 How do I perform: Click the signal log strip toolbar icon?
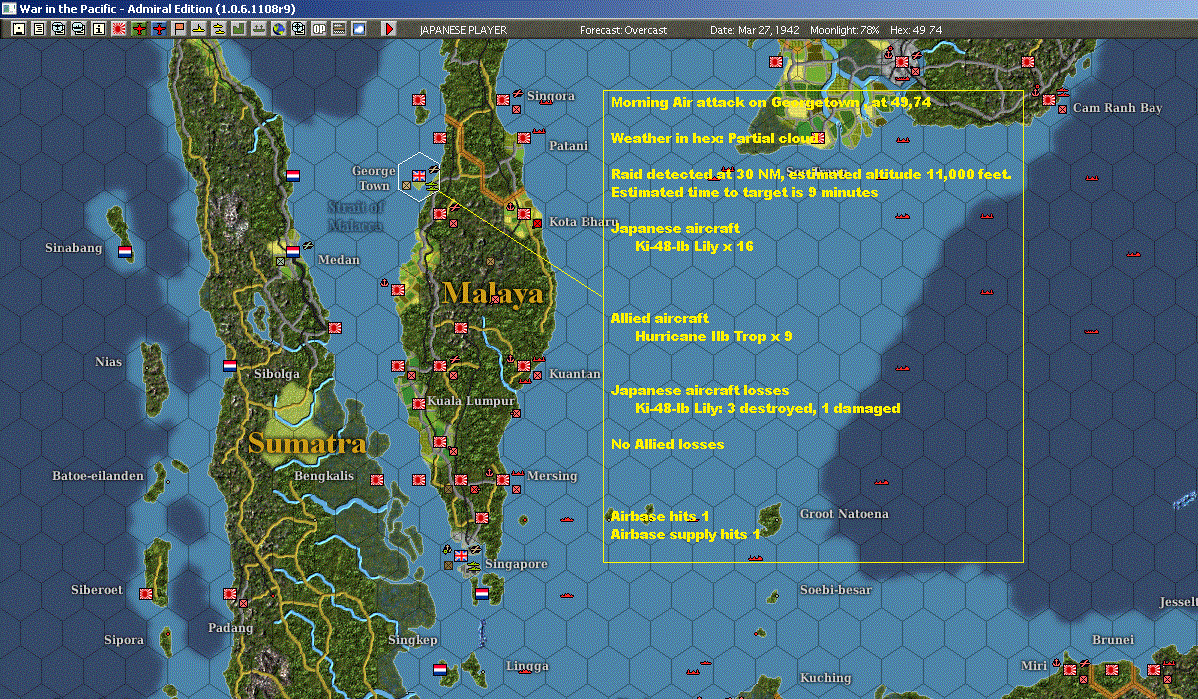click(338, 29)
